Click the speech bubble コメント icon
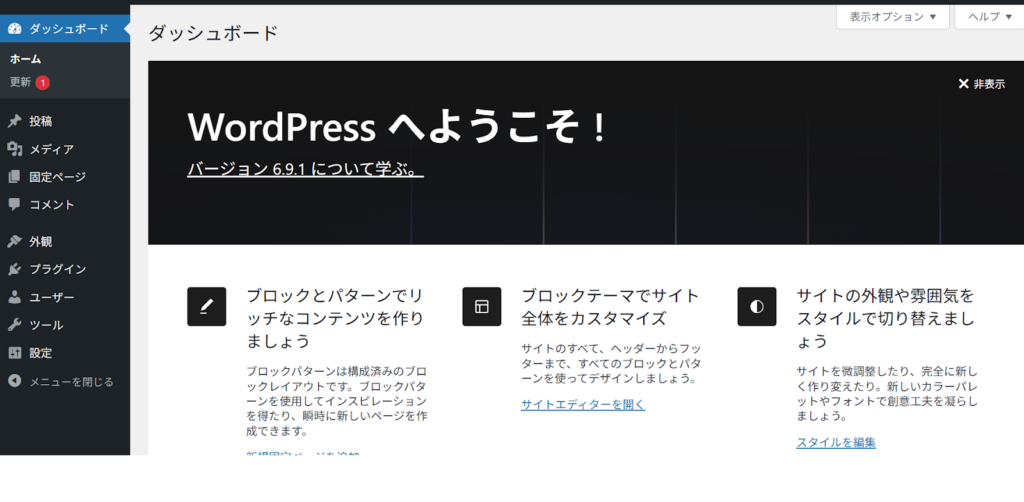Screen dimensions: 1024x502 14,205
